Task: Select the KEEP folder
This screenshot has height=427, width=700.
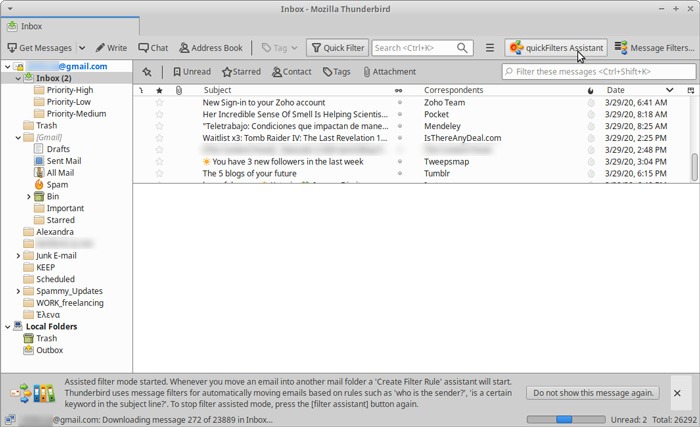Action: (x=46, y=268)
